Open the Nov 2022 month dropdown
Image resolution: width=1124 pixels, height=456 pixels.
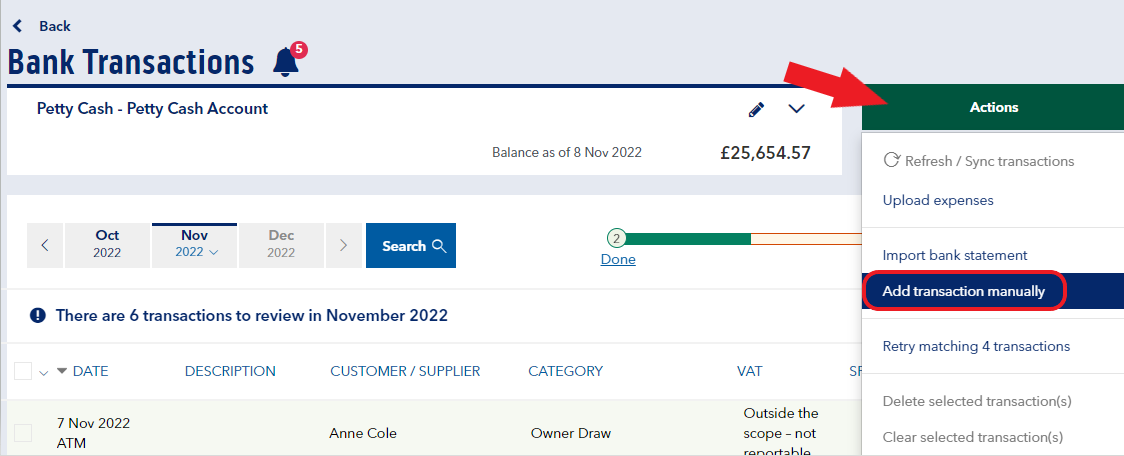coord(194,245)
